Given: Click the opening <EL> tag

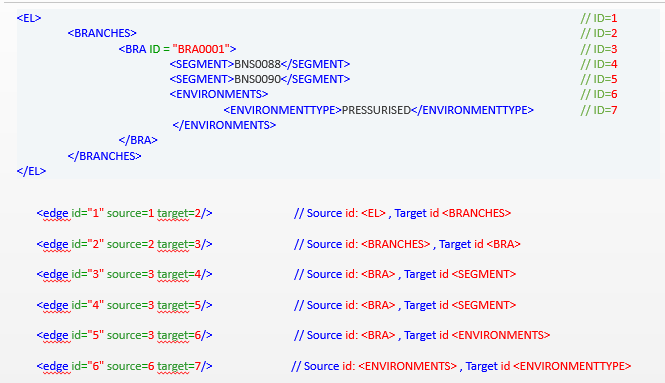Looking at the screenshot, I should 29,18.
